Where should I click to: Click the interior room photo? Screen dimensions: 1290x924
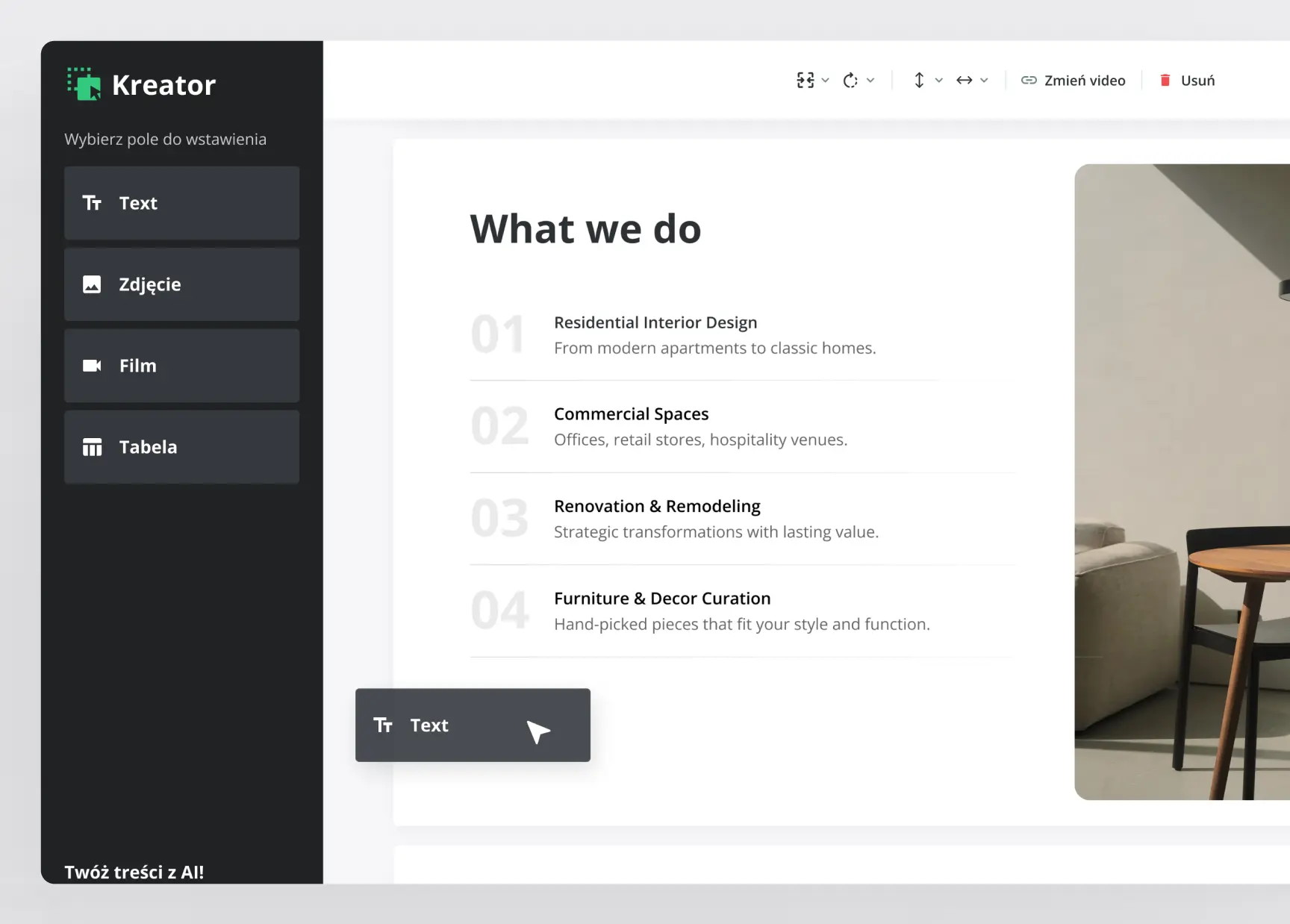1182,482
